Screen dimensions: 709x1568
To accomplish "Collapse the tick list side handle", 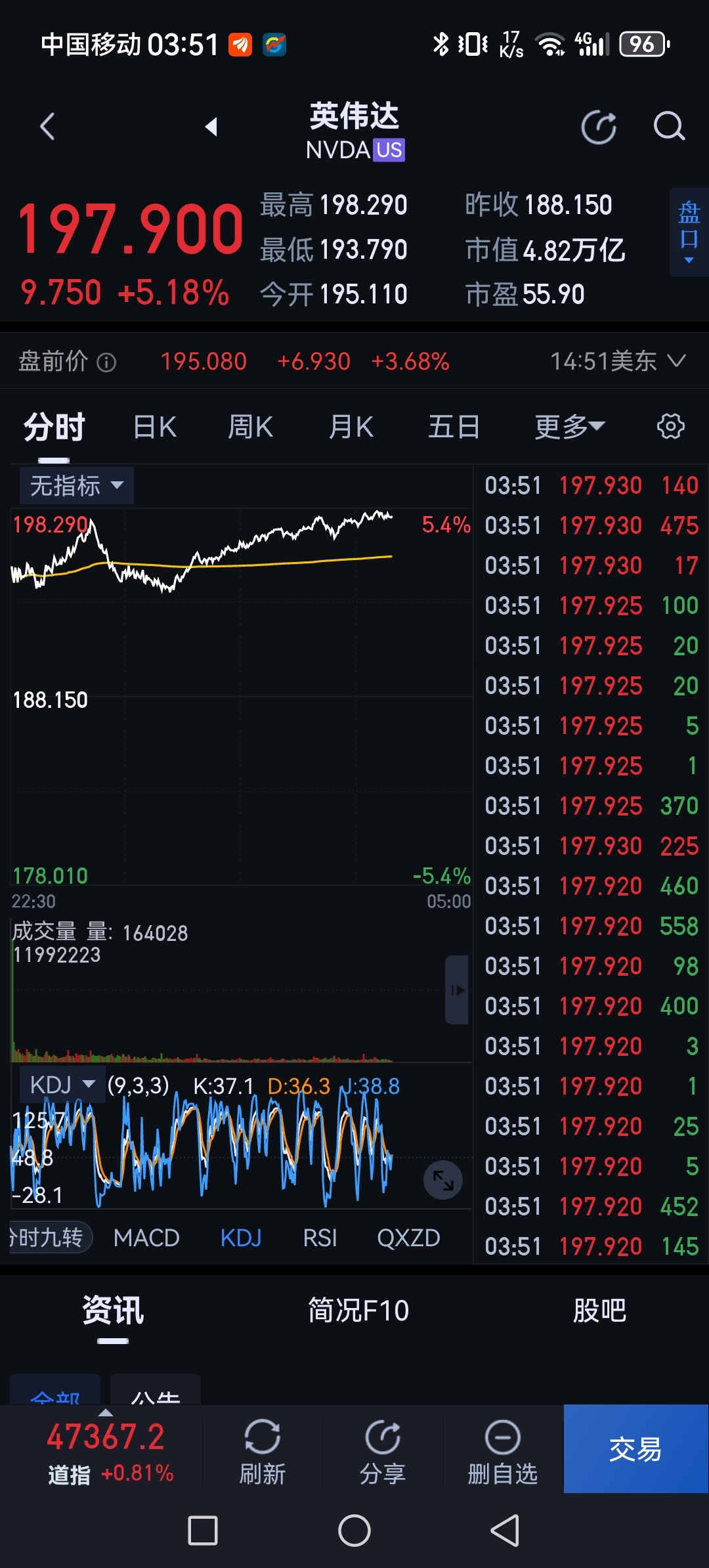I will [457, 990].
